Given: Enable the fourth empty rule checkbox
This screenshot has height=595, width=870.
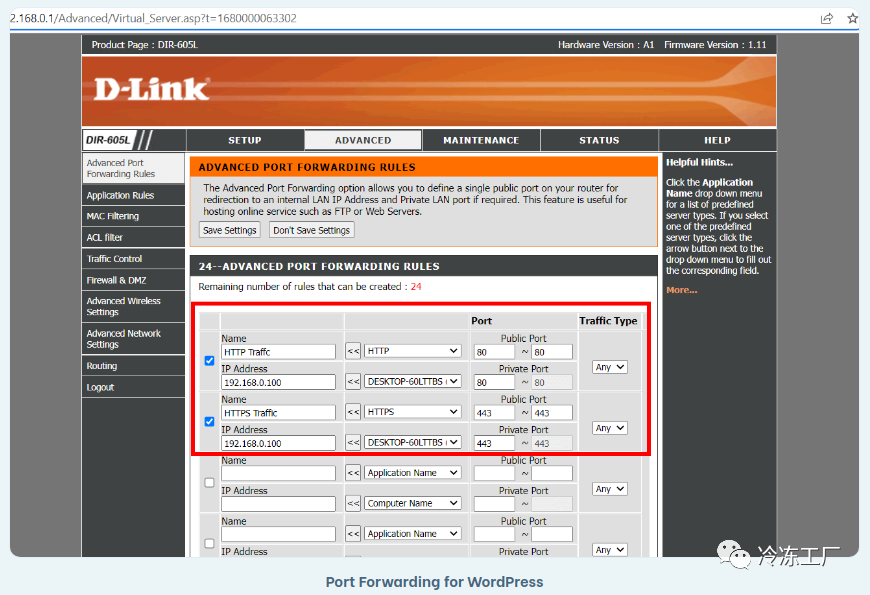Looking at the screenshot, I should [209, 543].
